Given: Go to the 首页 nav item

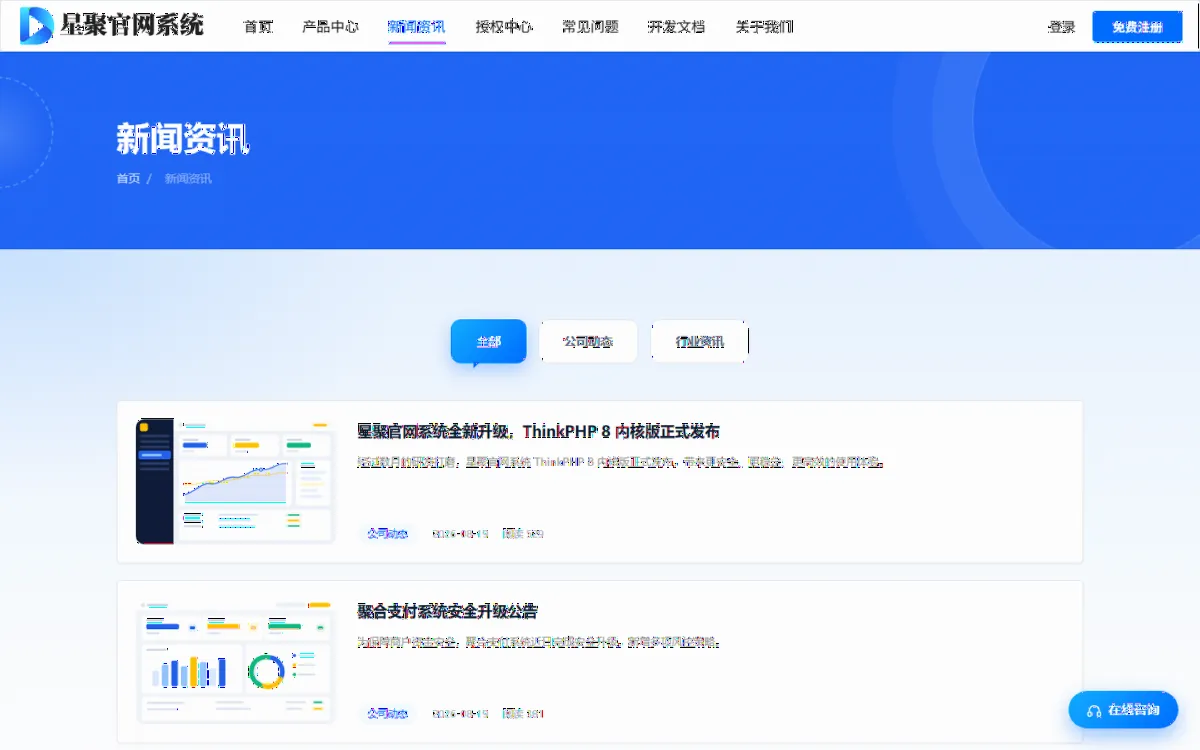Looking at the screenshot, I should pos(258,27).
